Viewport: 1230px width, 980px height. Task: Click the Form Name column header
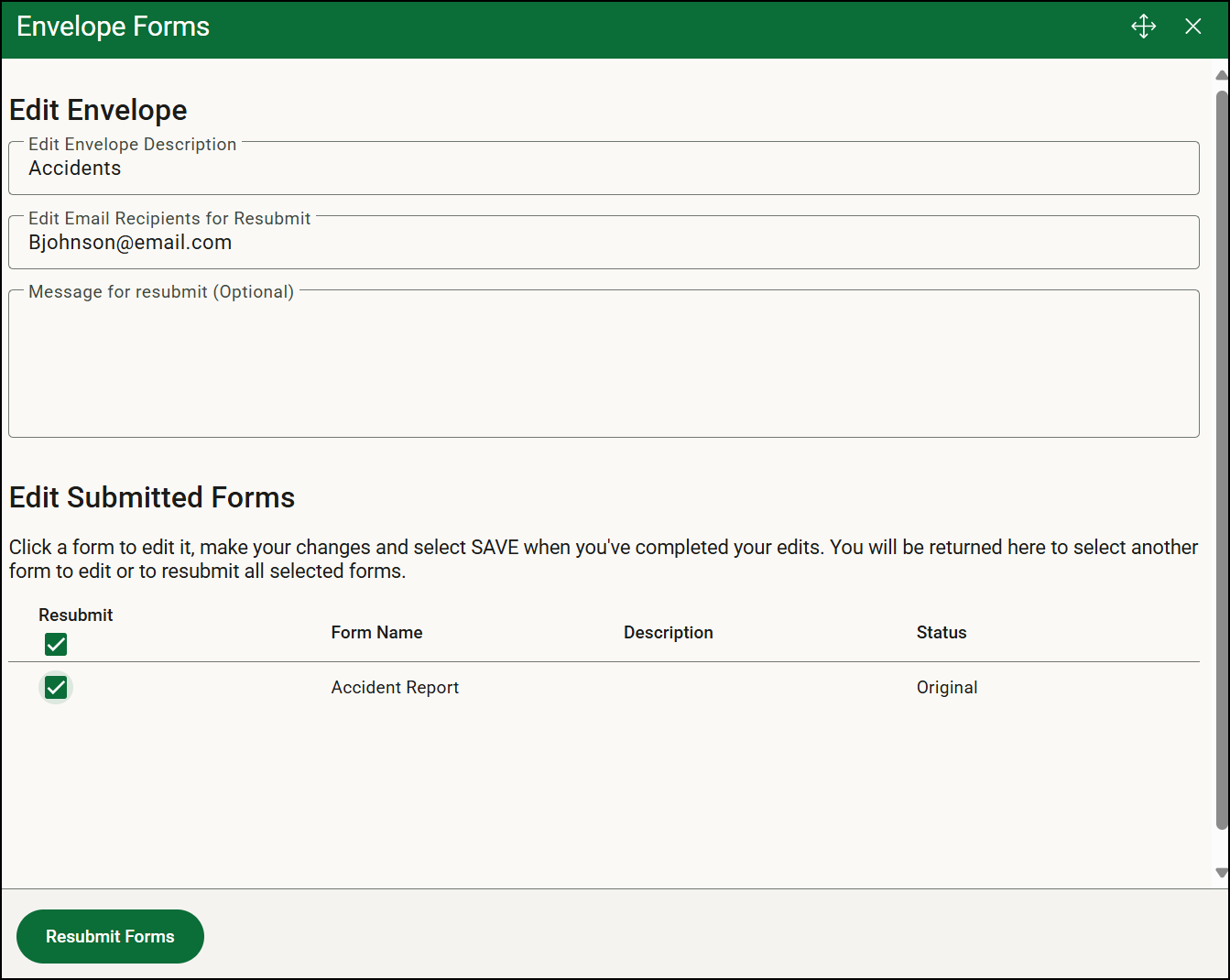[376, 633]
